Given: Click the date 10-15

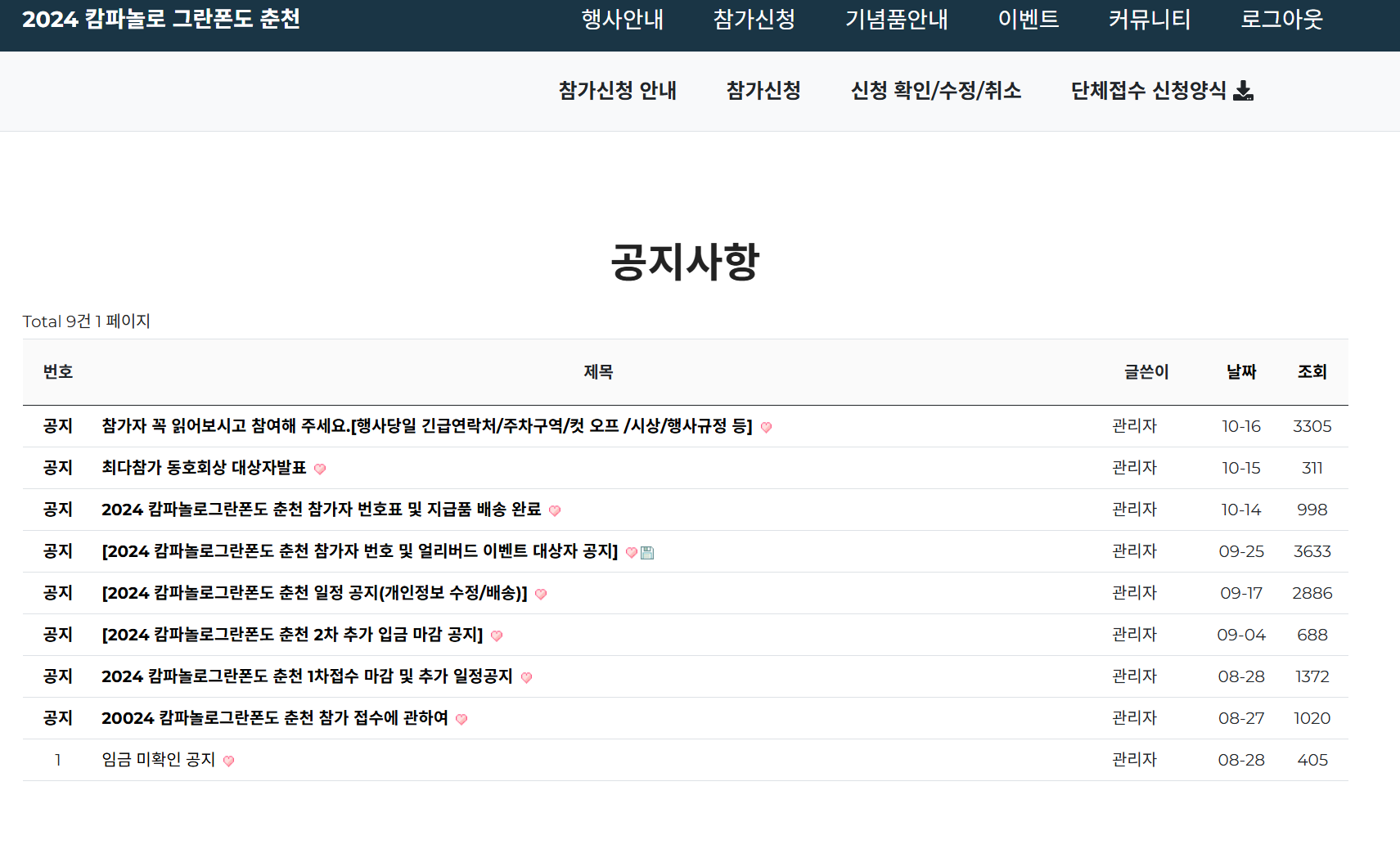Looking at the screenshot, I should pyautogui.click(x=1241, y=468).
